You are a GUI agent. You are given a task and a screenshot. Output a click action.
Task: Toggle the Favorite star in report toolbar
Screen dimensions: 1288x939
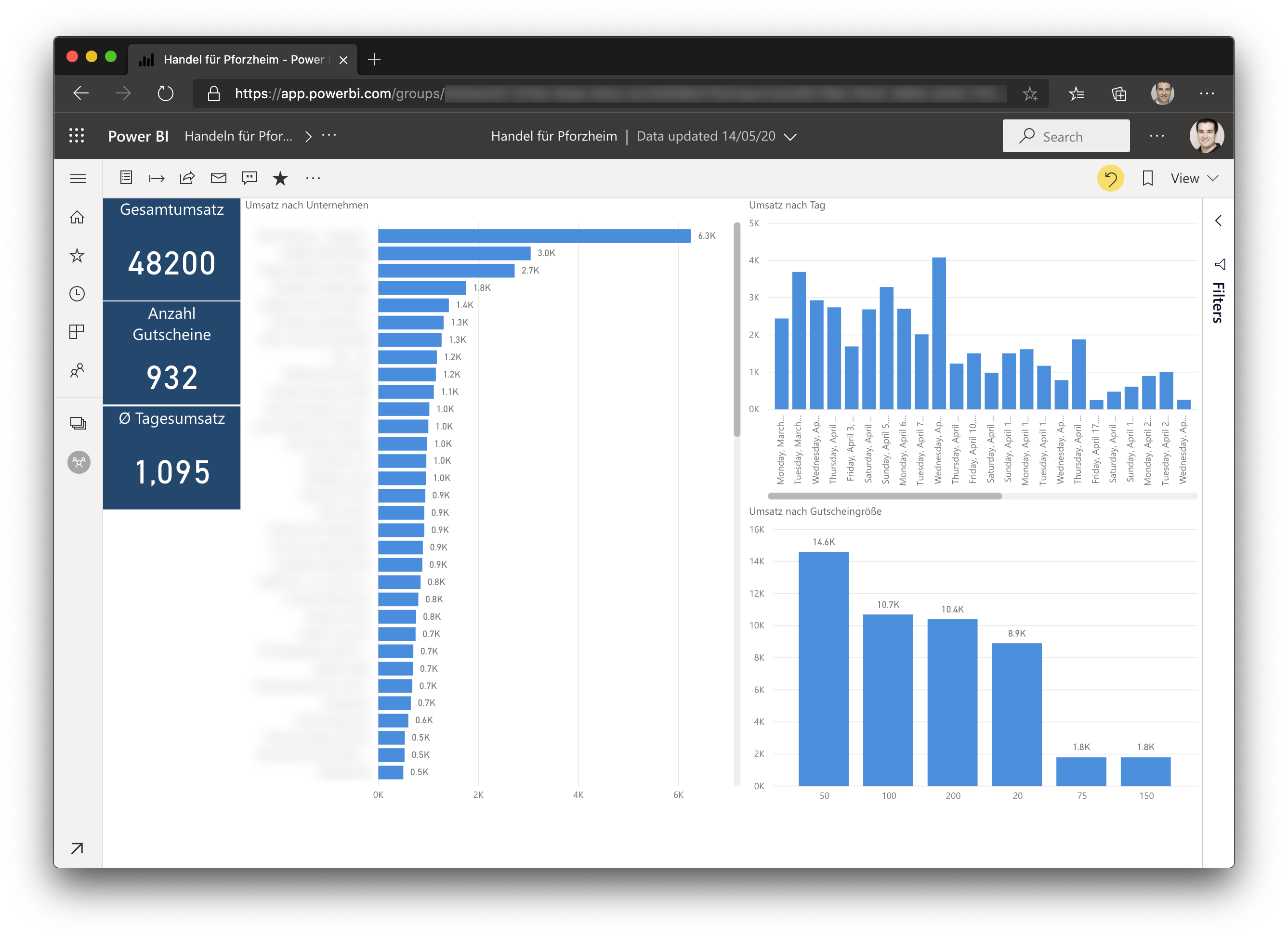[x=280, y=179]
